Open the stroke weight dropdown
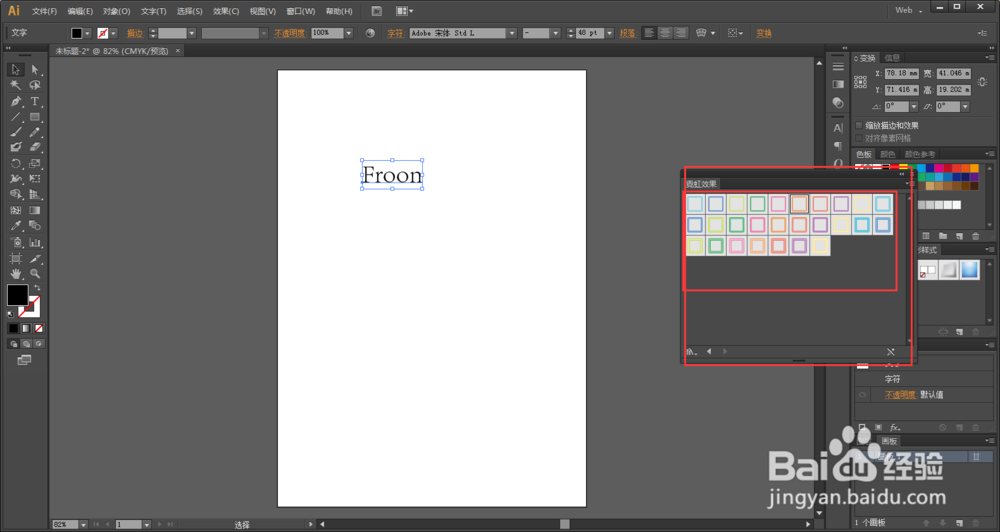This screenshot has height=532, width=1000. tap(191, 33)
